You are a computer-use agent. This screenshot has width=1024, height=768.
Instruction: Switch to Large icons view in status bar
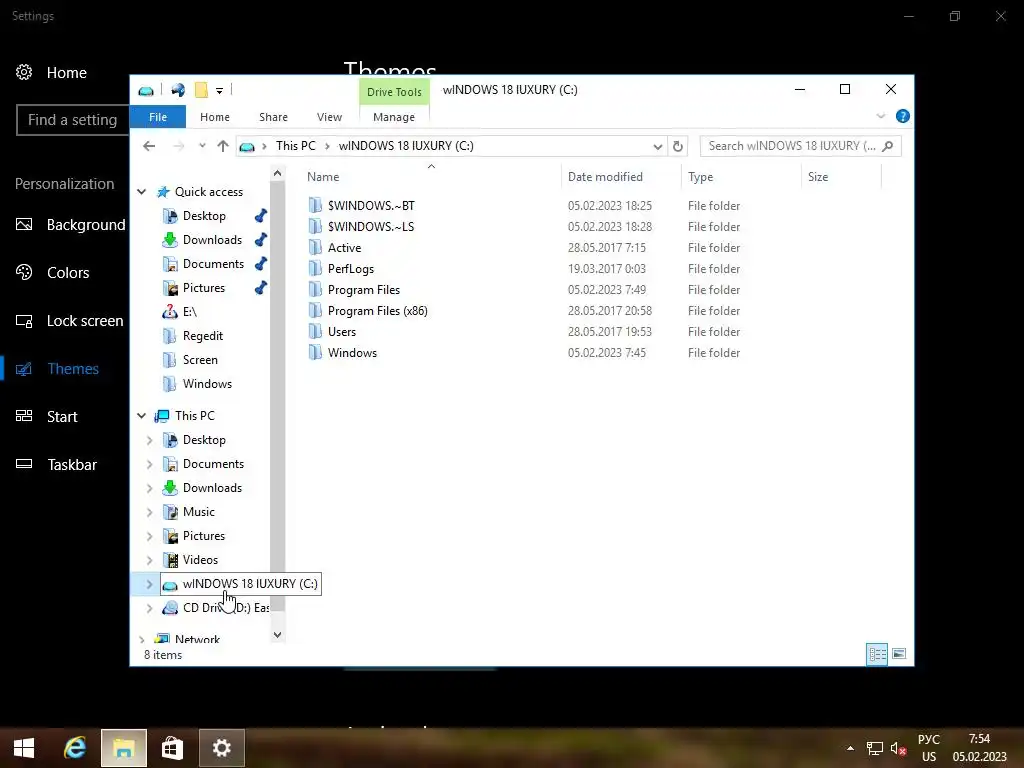[899, 654]
